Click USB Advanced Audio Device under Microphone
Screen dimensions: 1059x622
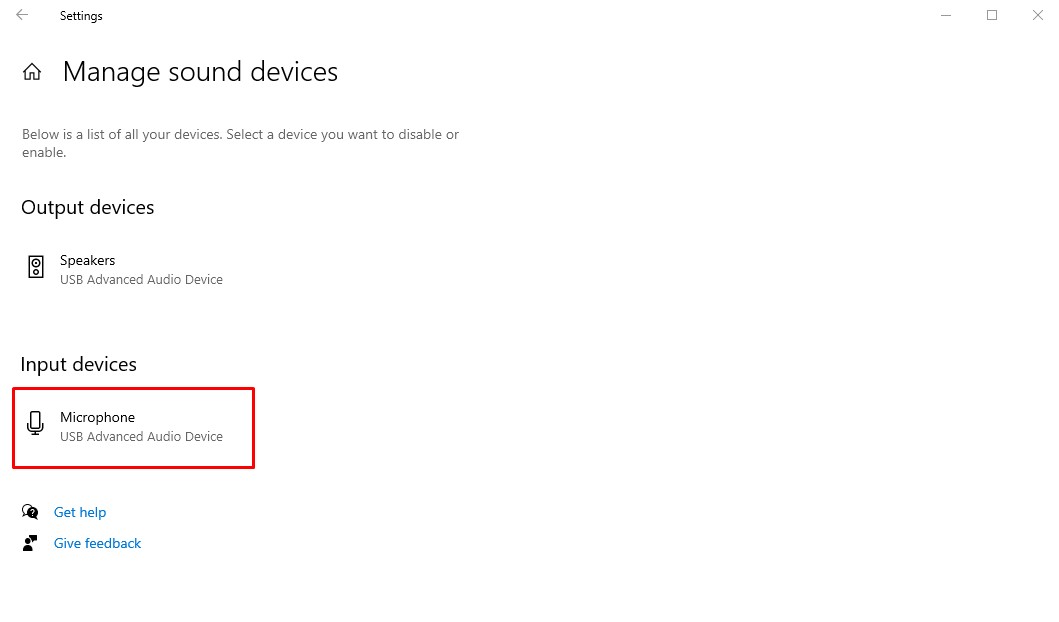(141, 436)
